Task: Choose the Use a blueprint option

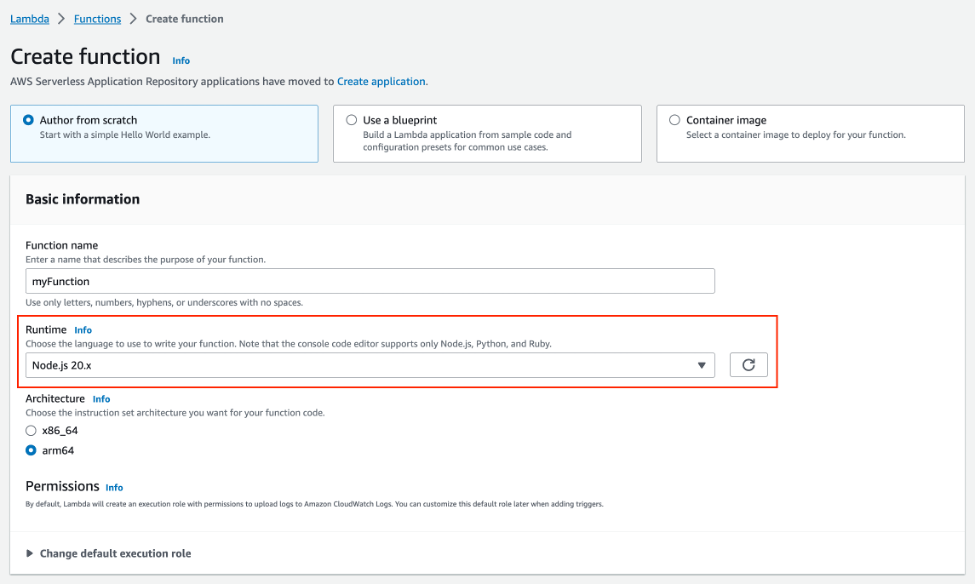Action: coord(354,119)
